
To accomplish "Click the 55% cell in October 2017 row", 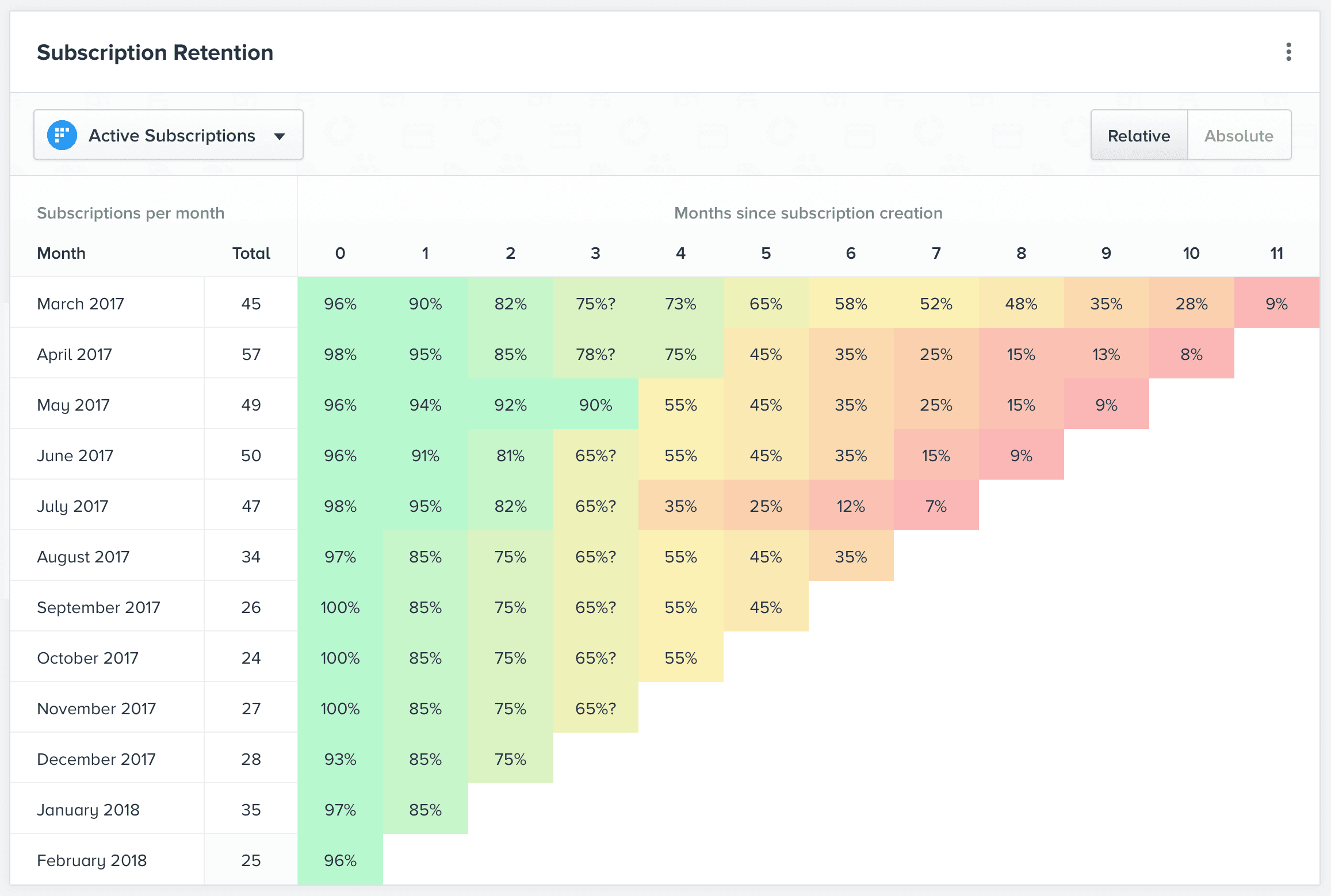I will [681, 657].
